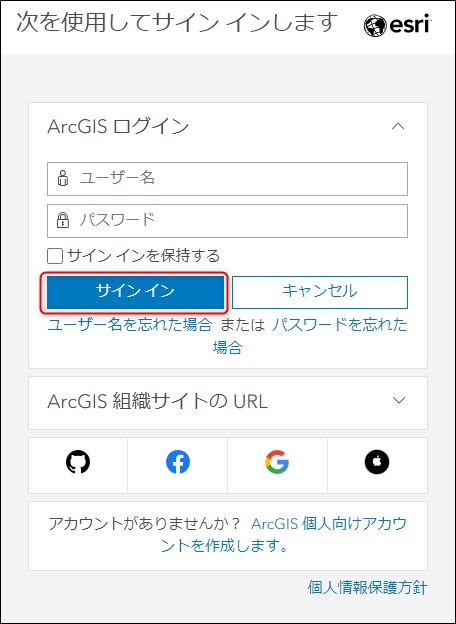Open the 個人情報保護方針 link
The image size is (456, 624).
367,587
